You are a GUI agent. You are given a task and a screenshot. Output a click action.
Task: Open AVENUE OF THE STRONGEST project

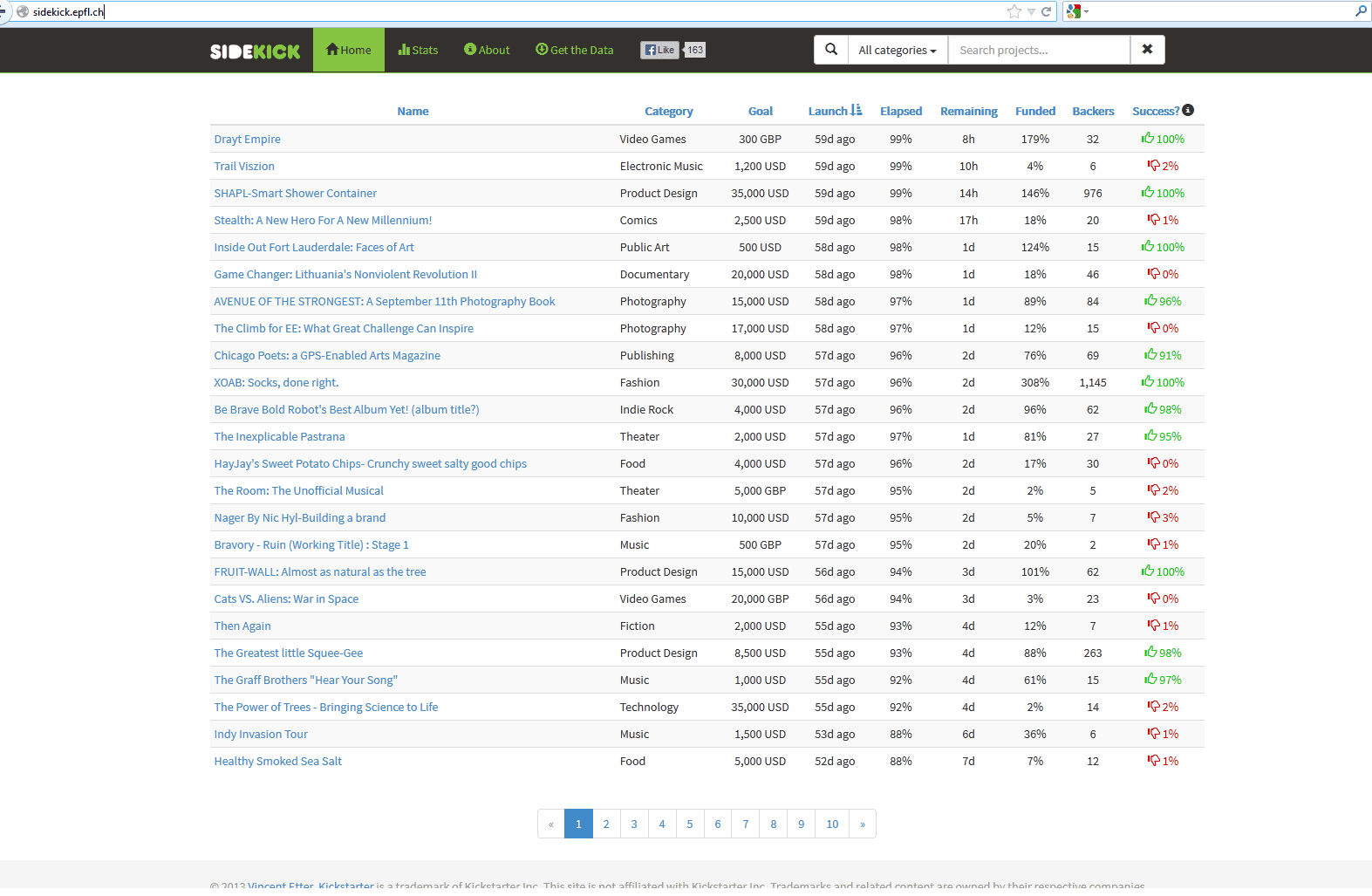(x=385, y=301)
